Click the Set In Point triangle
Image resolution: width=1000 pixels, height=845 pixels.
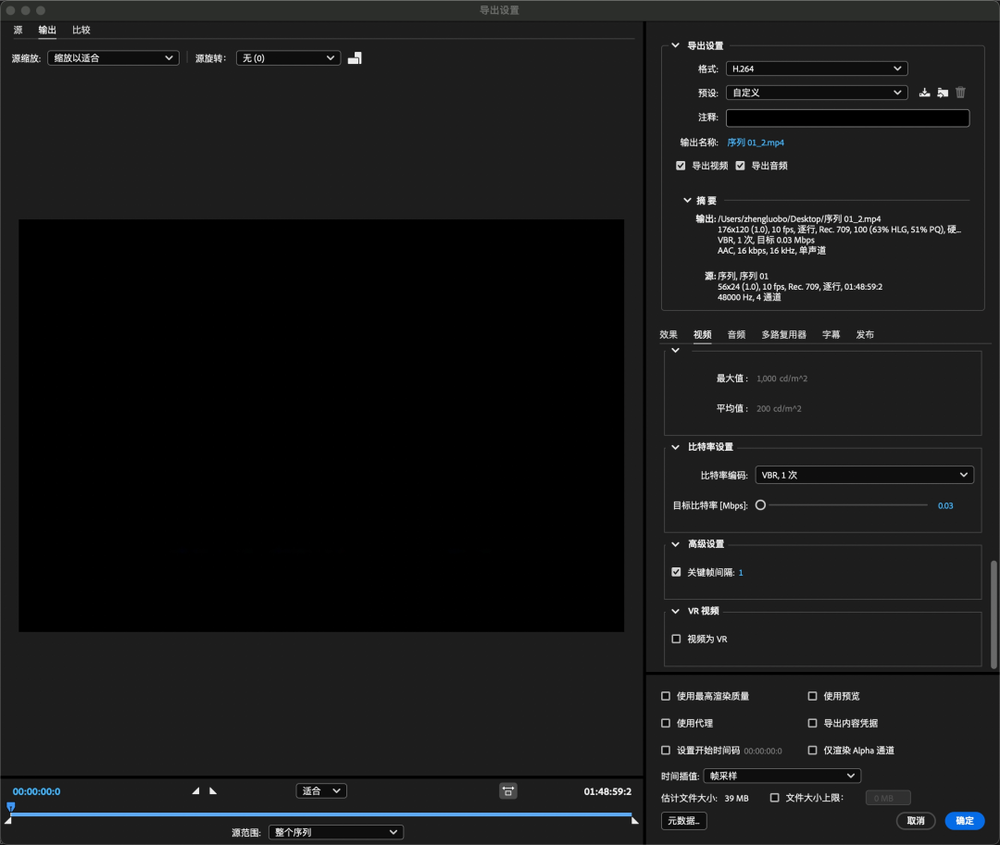tap(196, 791)
